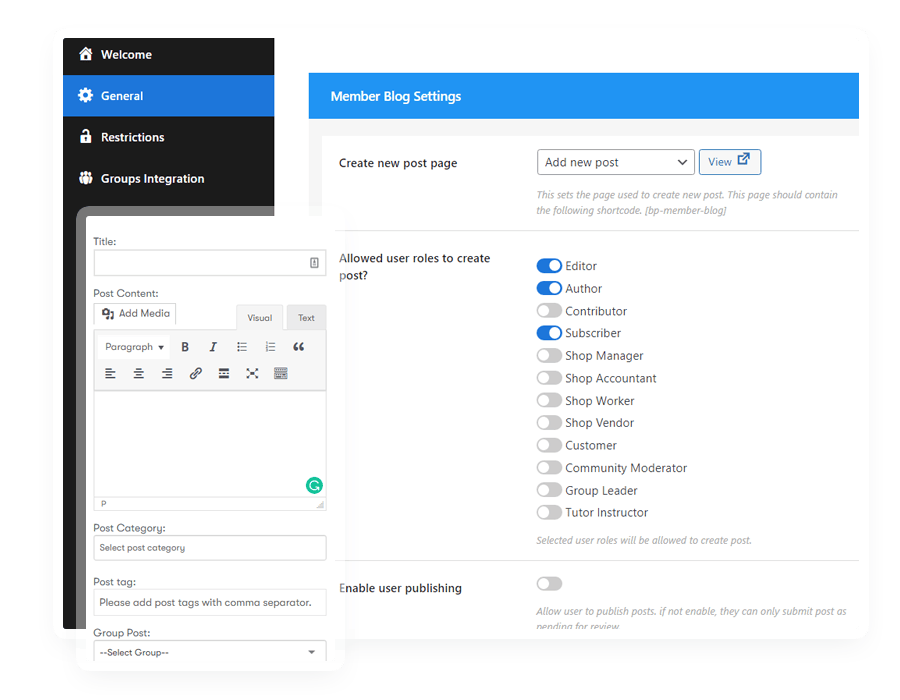Click the insert link icon

pos(196,374)
